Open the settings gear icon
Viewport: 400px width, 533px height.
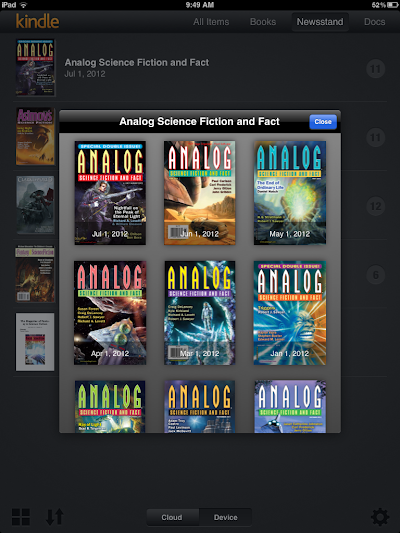(380, 517)
